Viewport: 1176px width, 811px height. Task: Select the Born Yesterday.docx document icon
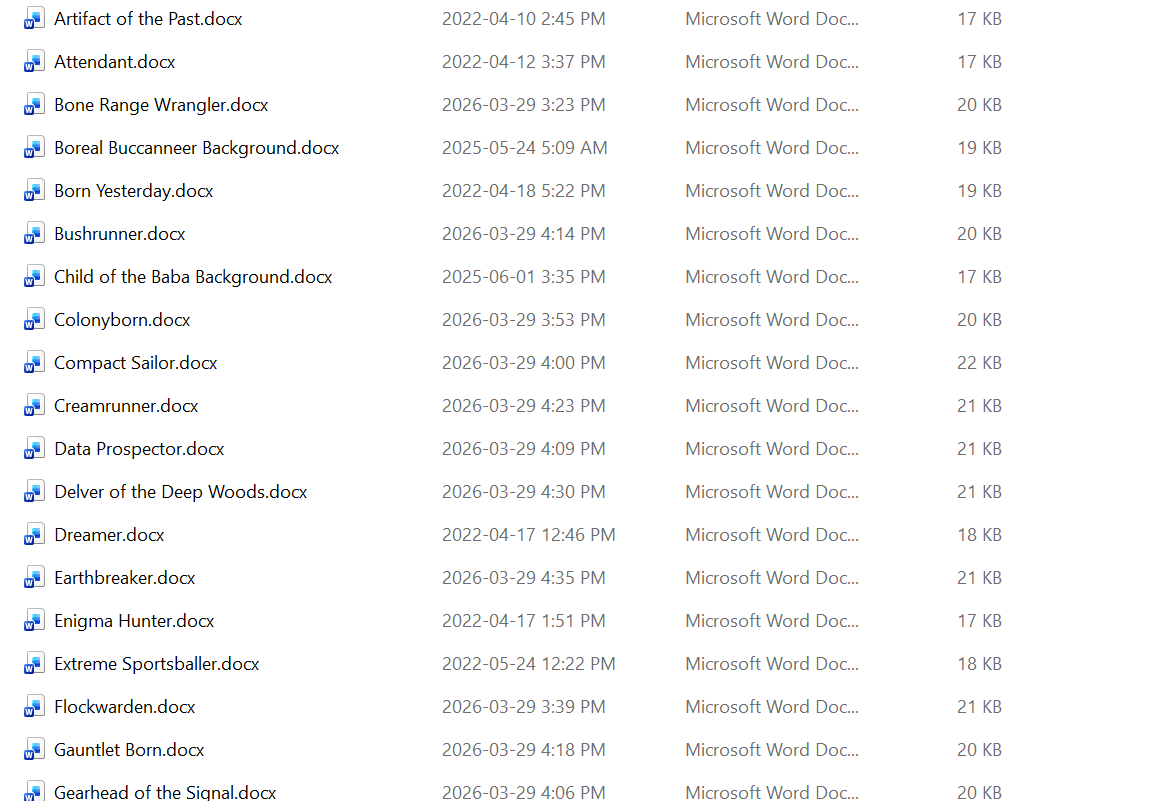[x=35, y=191]
